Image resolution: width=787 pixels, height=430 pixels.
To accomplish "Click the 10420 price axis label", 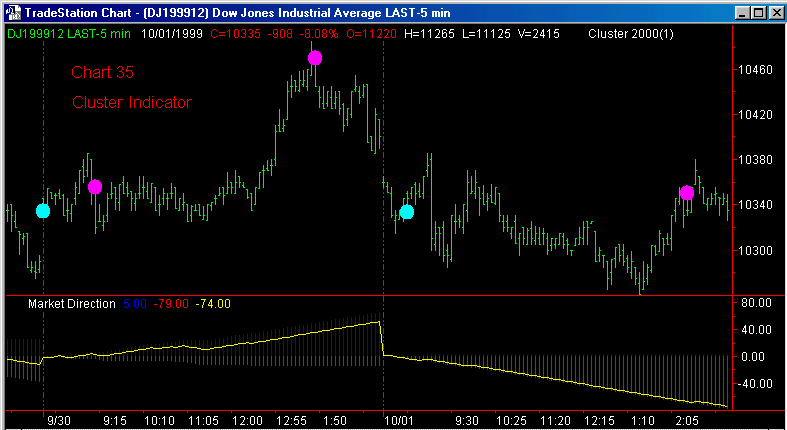I will coord(755,115).
